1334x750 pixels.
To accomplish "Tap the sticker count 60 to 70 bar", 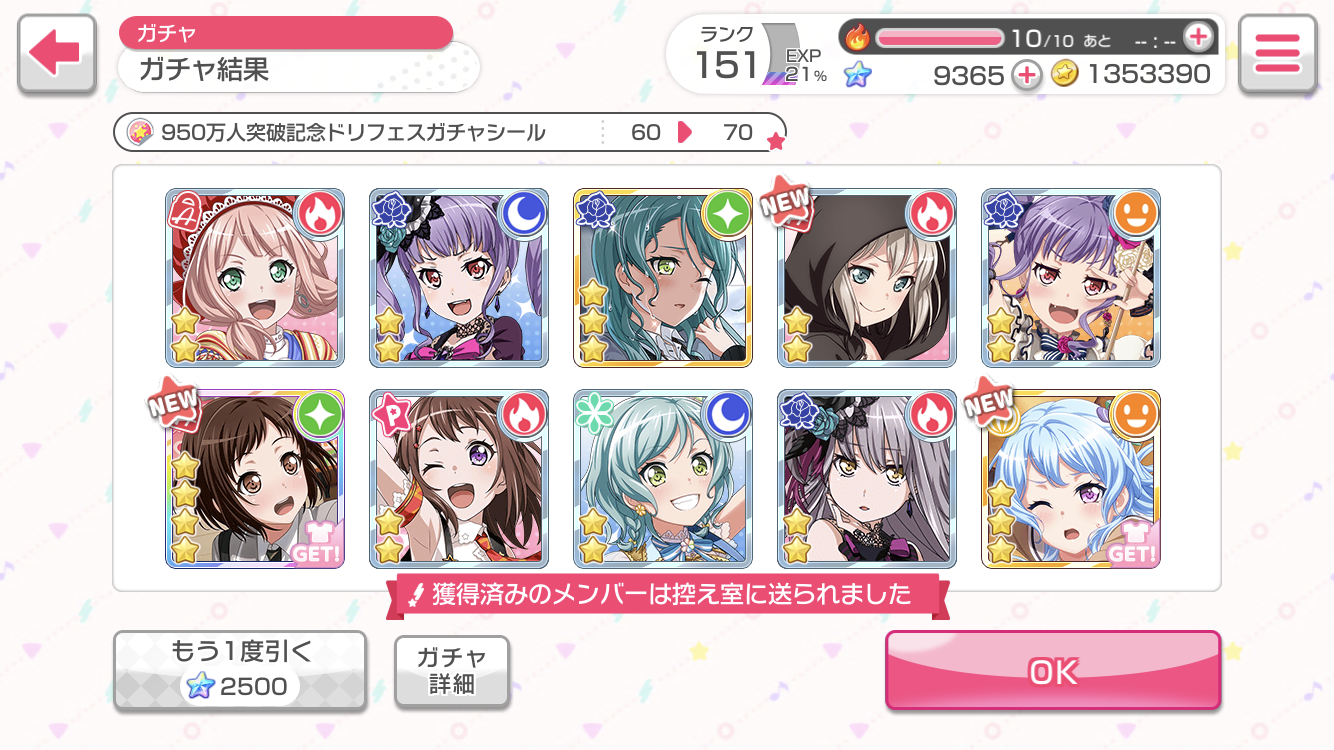I will click(450, 132).
